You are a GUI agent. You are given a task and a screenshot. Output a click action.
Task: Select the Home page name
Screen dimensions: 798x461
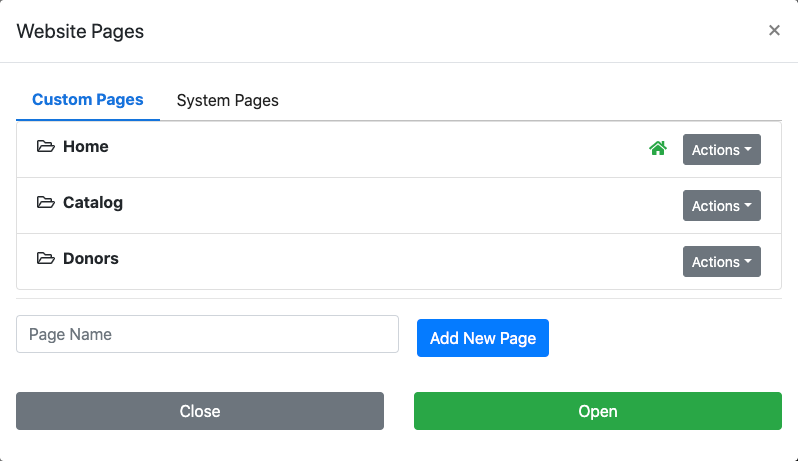pyautogui.click(x=85, y=147)
